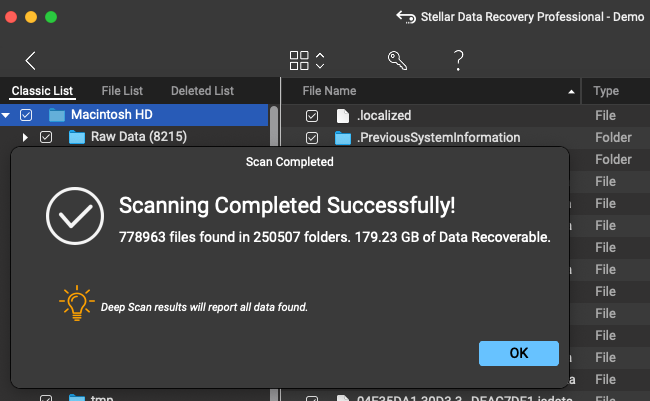Expand the Raw Data (8215) node
This screenshot has height=401, width=650.
coord(25,137)
